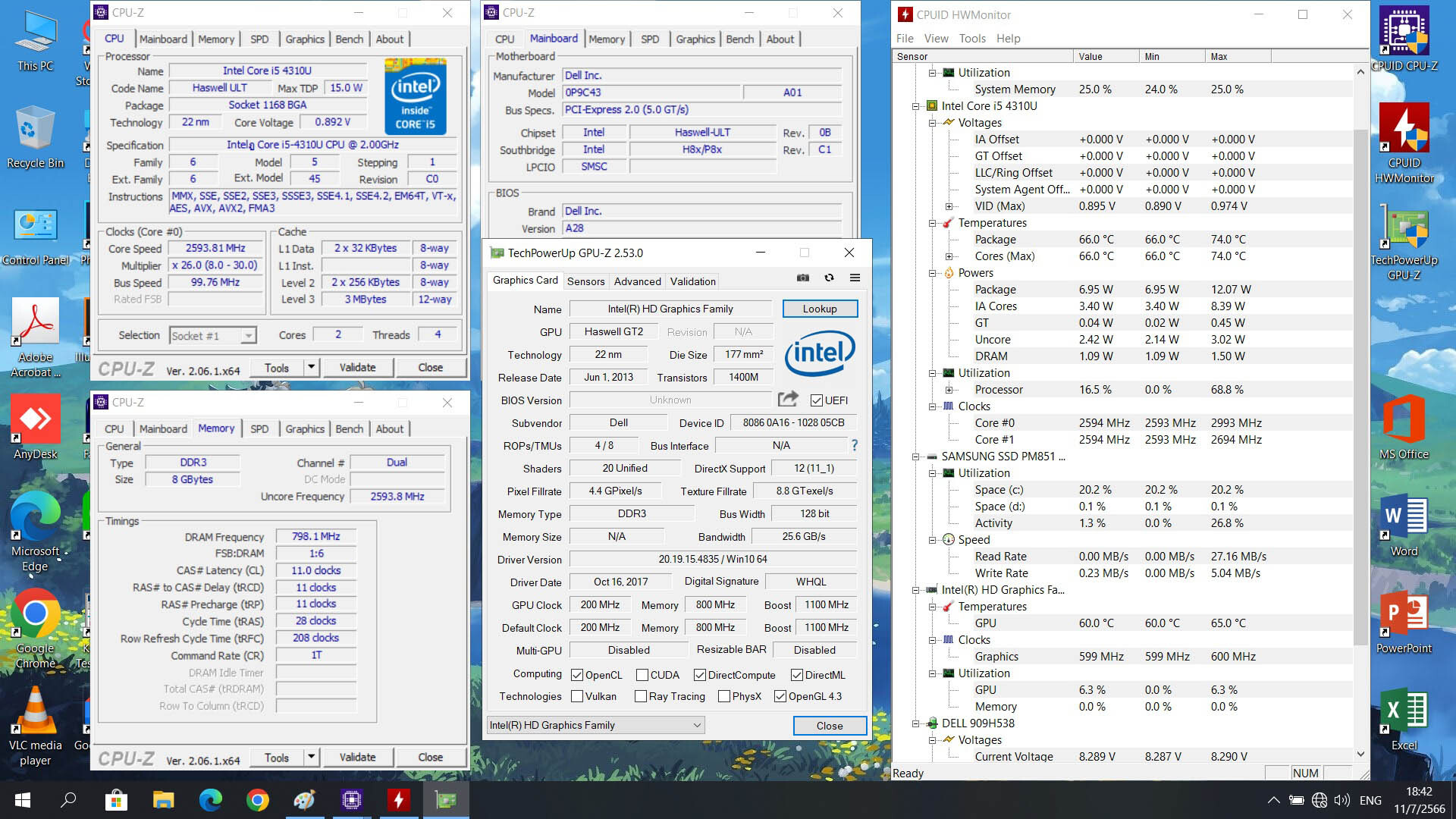
Task: Open AnyDesk desktop icon
Action: point(36,427)
